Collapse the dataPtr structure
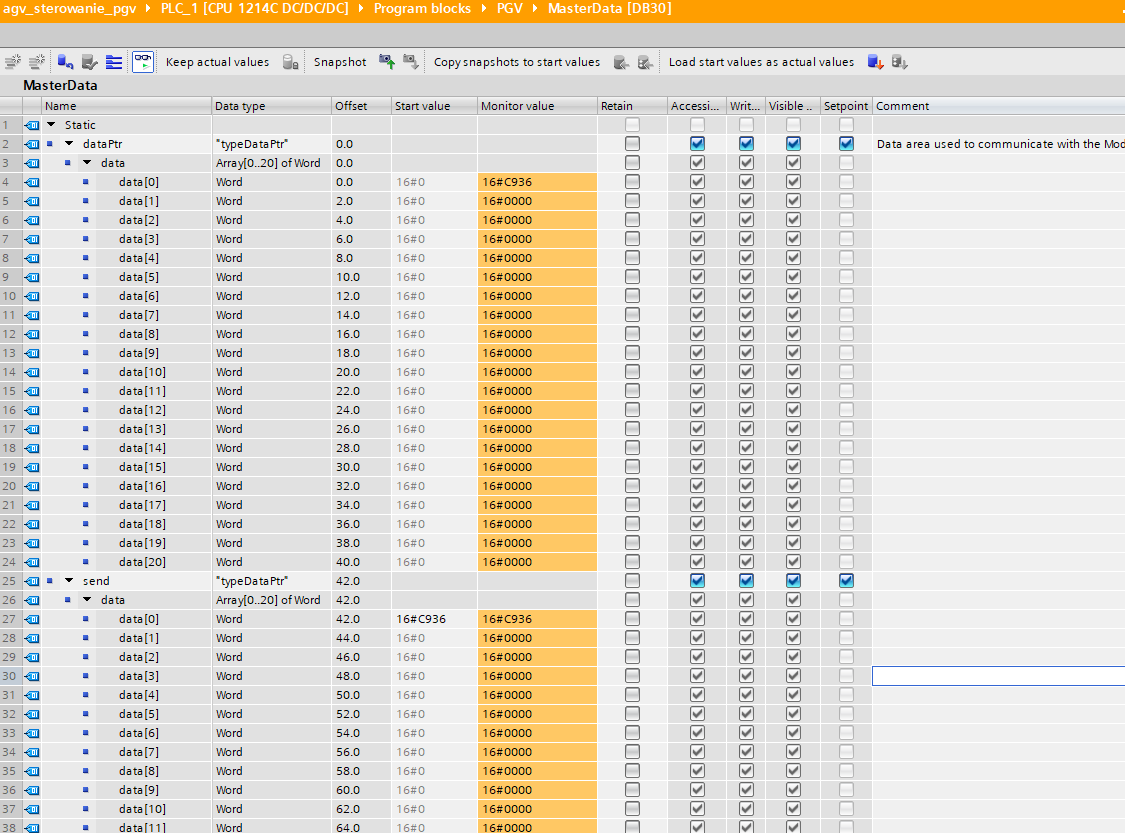The width and height of the screenshot is (1125, 833). pyautogui.click(x=69, y=144)
